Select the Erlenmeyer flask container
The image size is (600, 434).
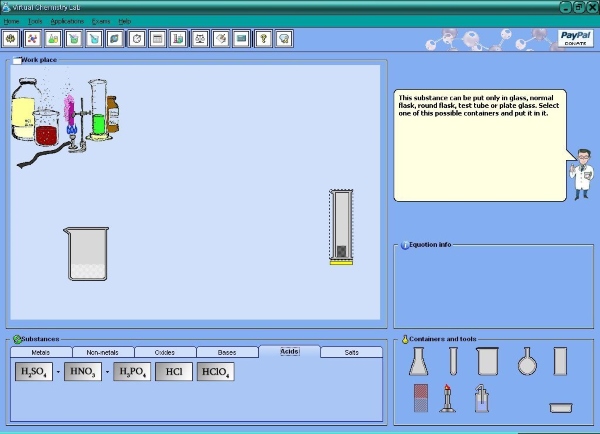417,362
